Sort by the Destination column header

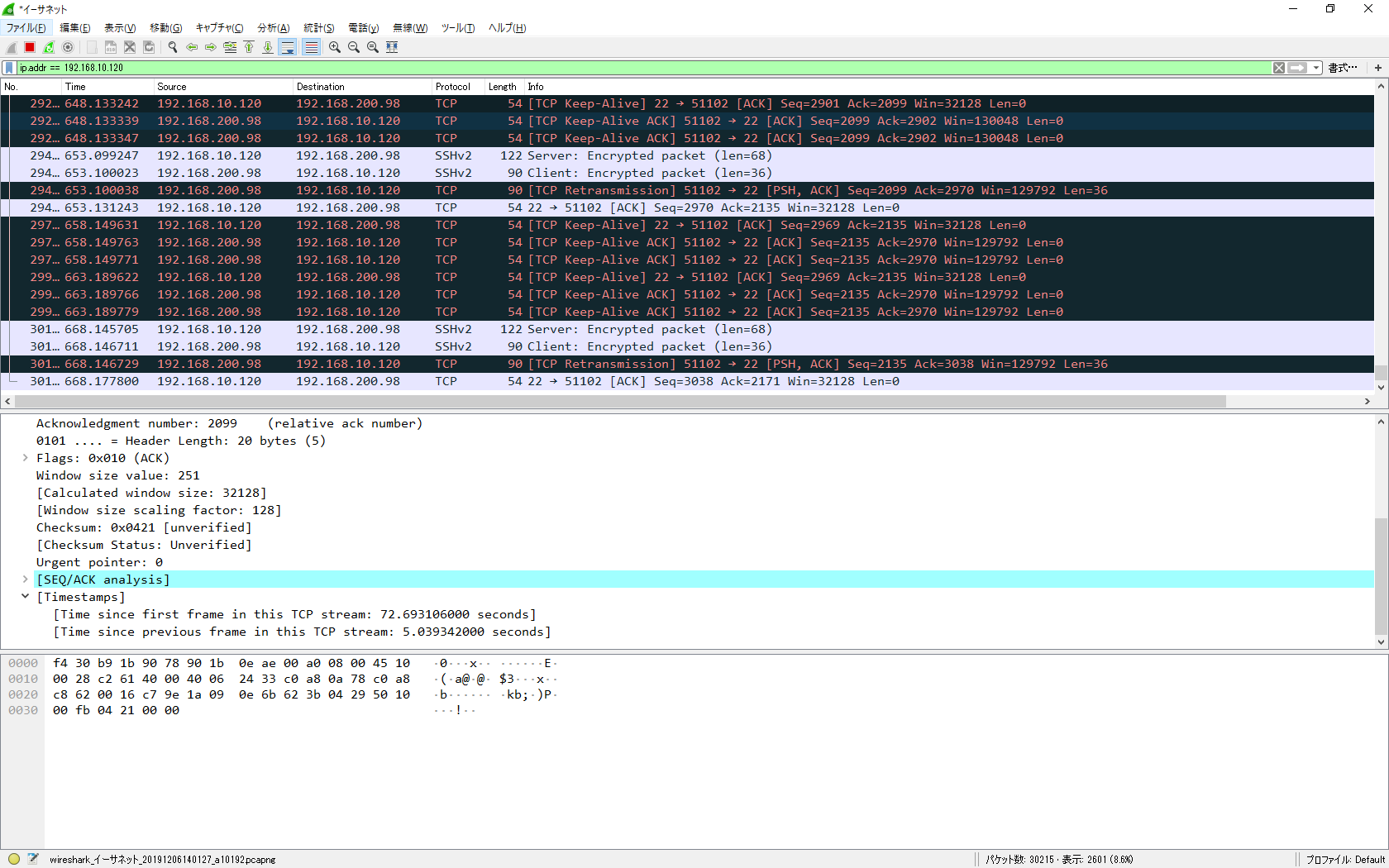tap(363, 87)
